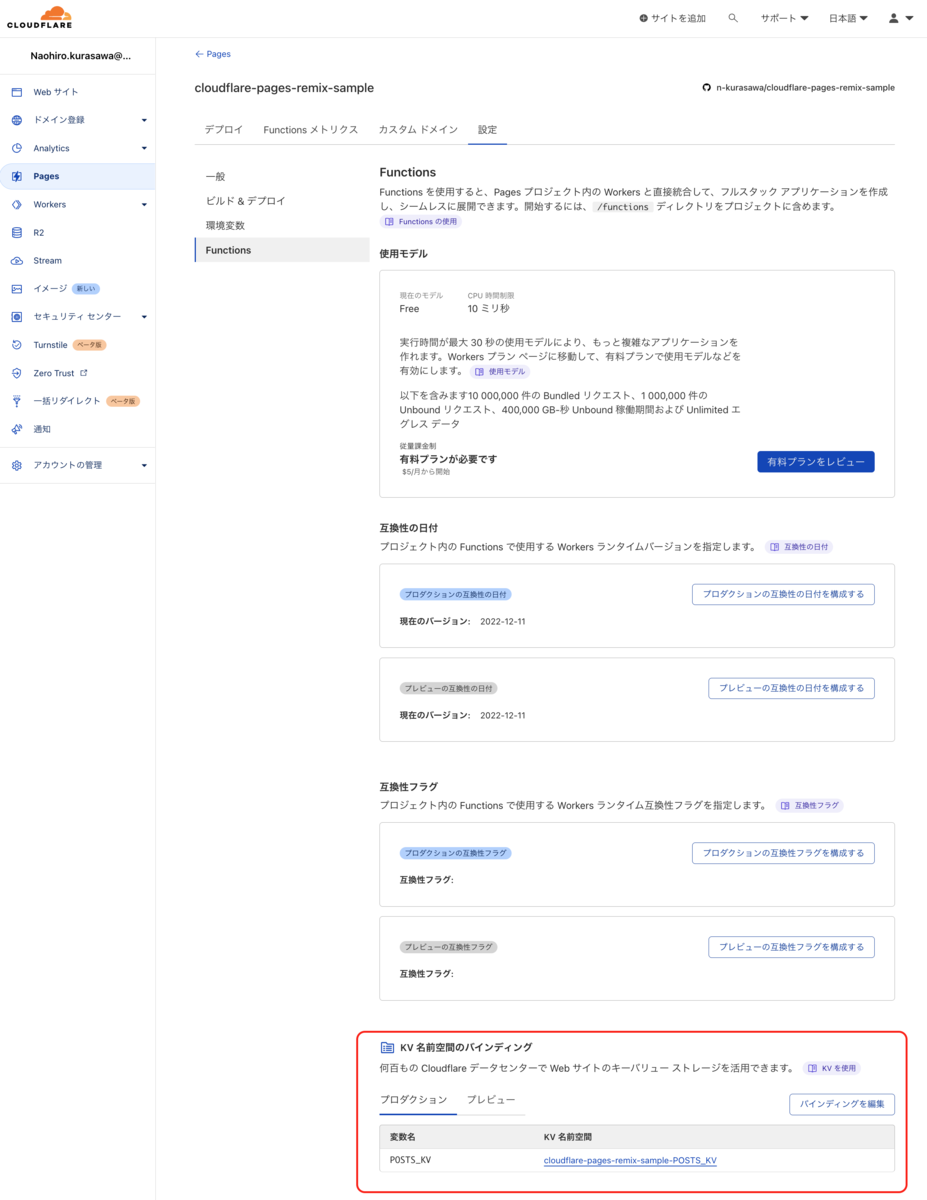
Task: Click the セキュリティ センター icon
Action: coord(16,316)
